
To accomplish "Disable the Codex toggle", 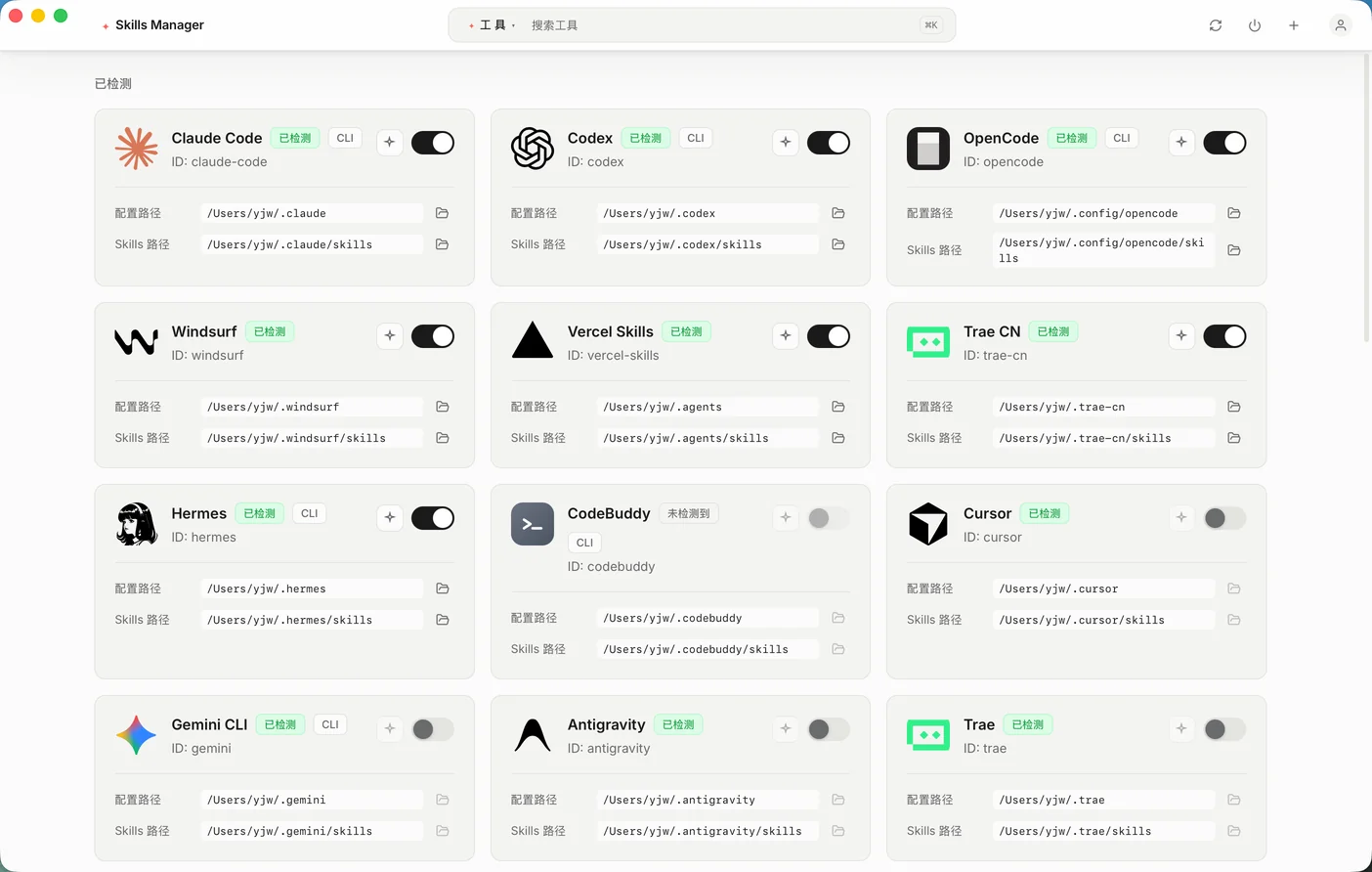I will [829, 143].
